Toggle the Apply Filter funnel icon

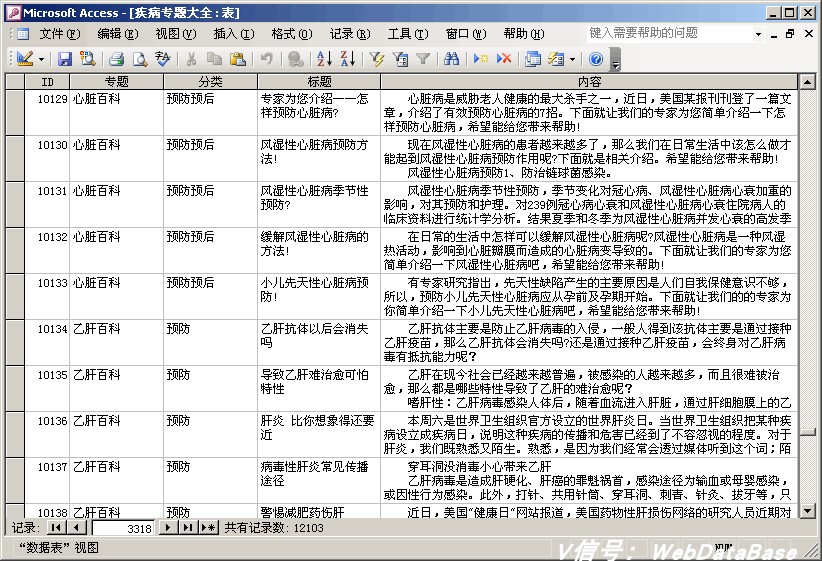(x=423, y=59)
